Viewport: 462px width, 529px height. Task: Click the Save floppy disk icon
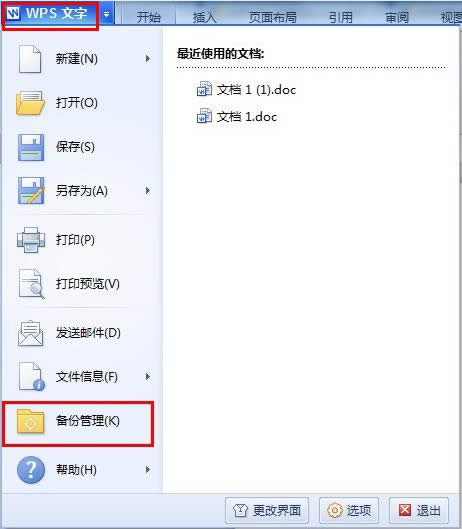click(31, 147)
